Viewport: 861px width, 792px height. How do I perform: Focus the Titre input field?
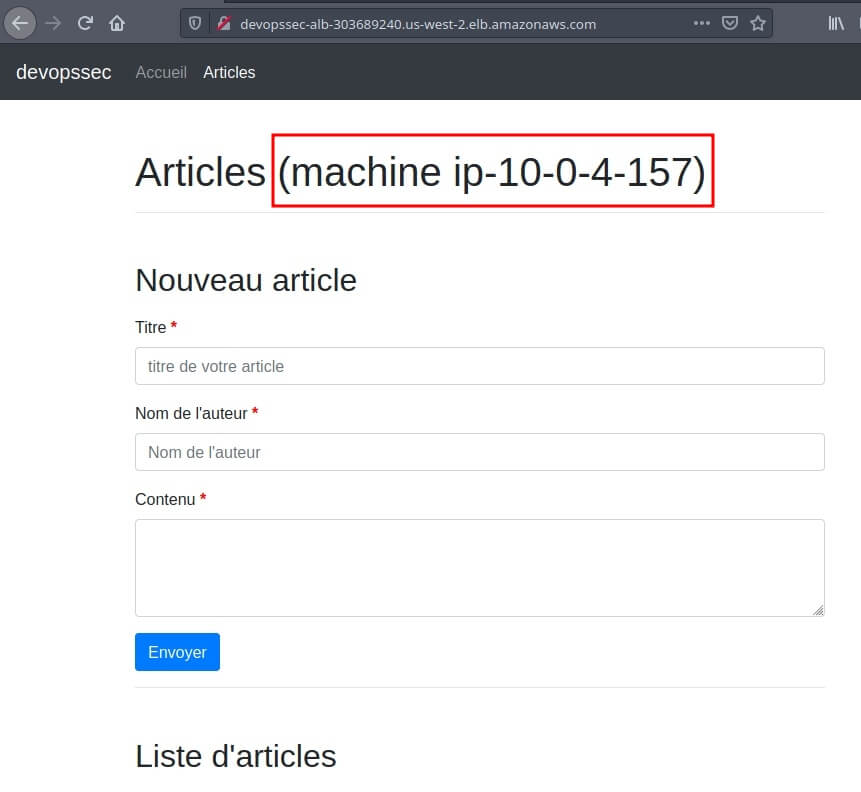[x=479, y=366]
